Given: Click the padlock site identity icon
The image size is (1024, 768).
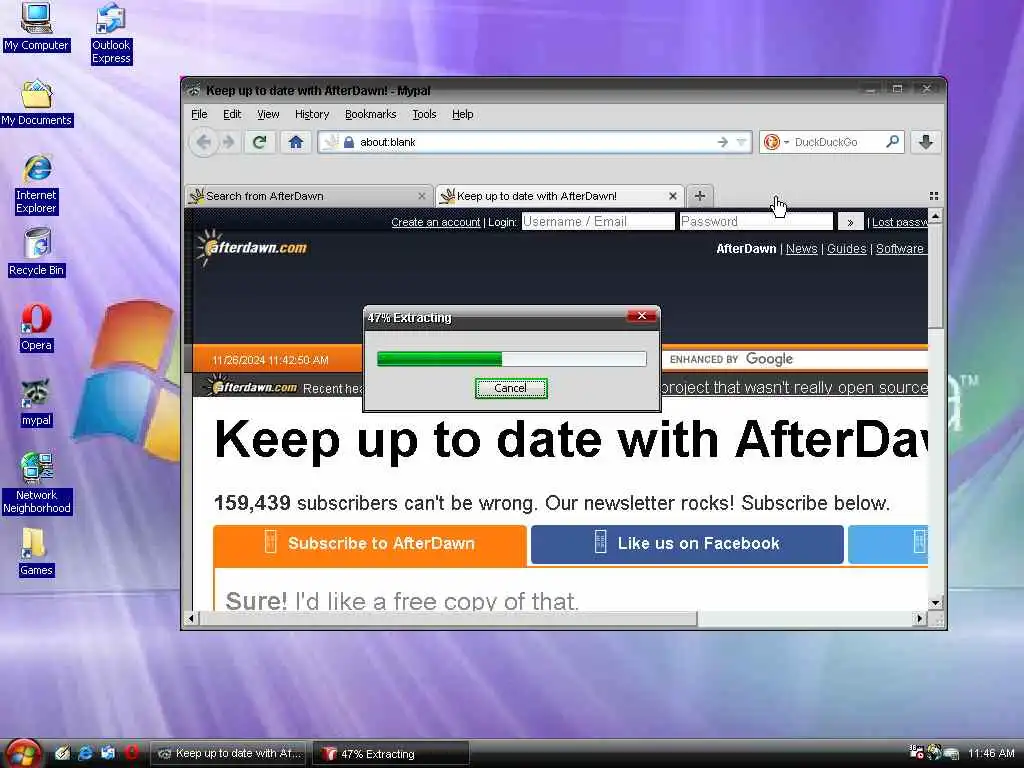Looking at the screenshot, I should [349, 142].
